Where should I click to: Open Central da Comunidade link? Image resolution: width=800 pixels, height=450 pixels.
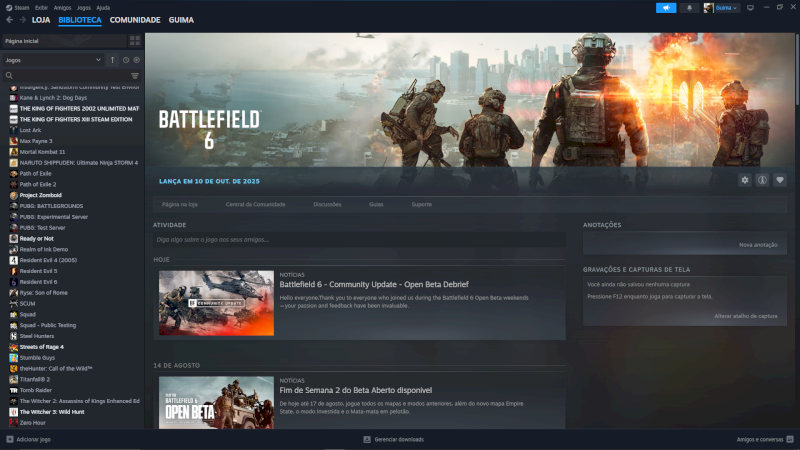pos(256,204)
